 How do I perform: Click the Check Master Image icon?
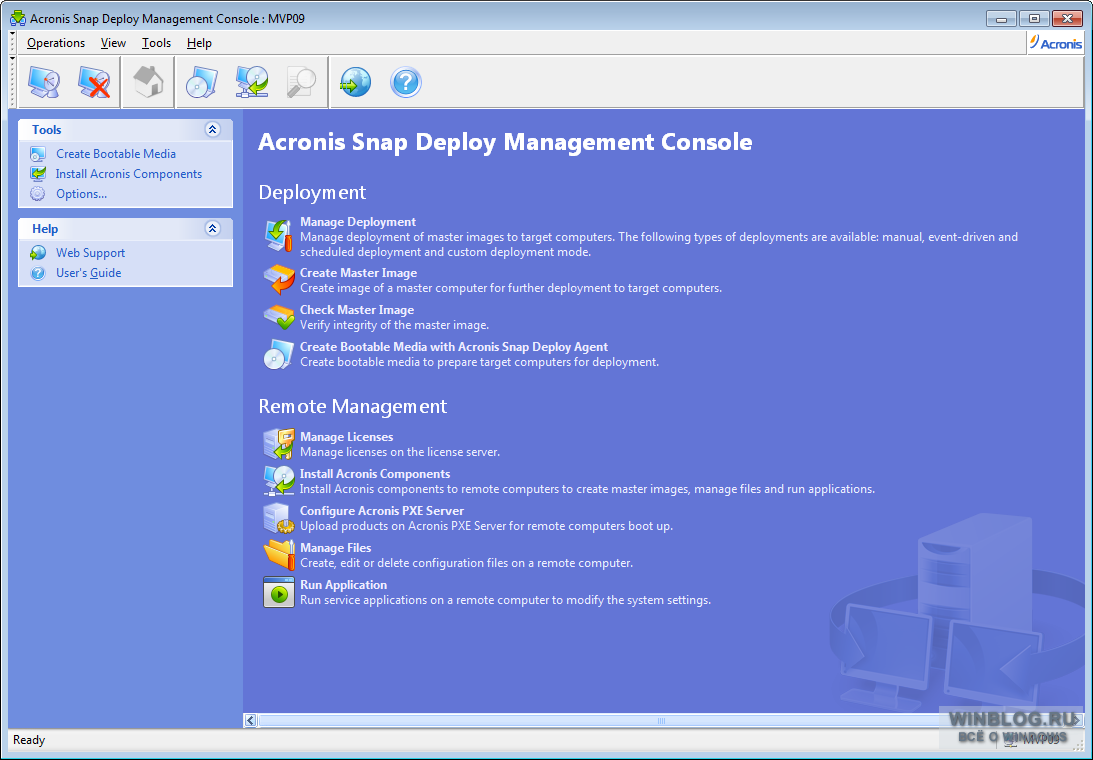point(279,317)
